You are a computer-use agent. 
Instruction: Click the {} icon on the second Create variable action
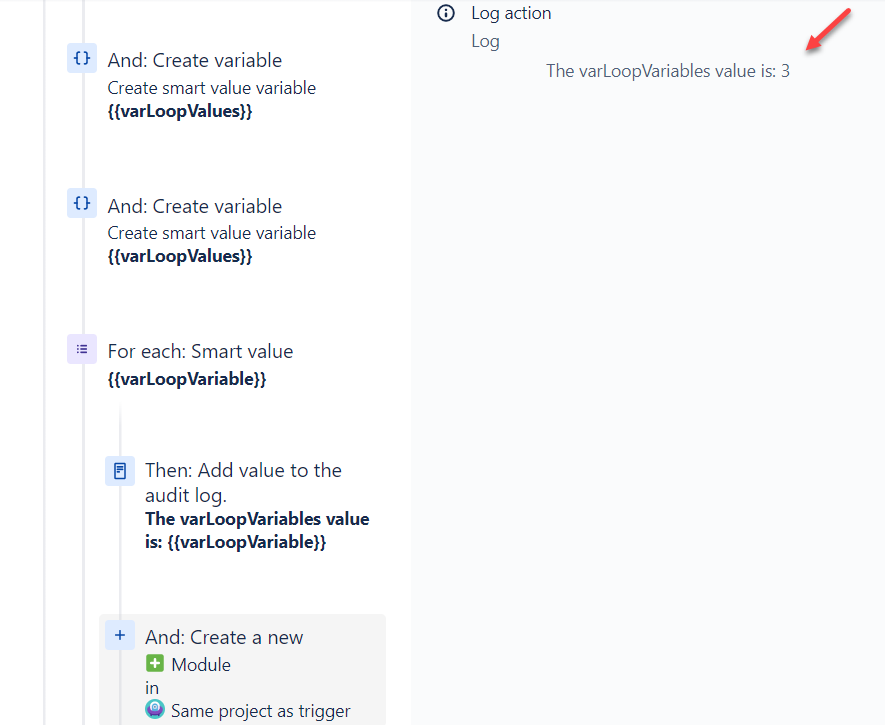point(82,203)
